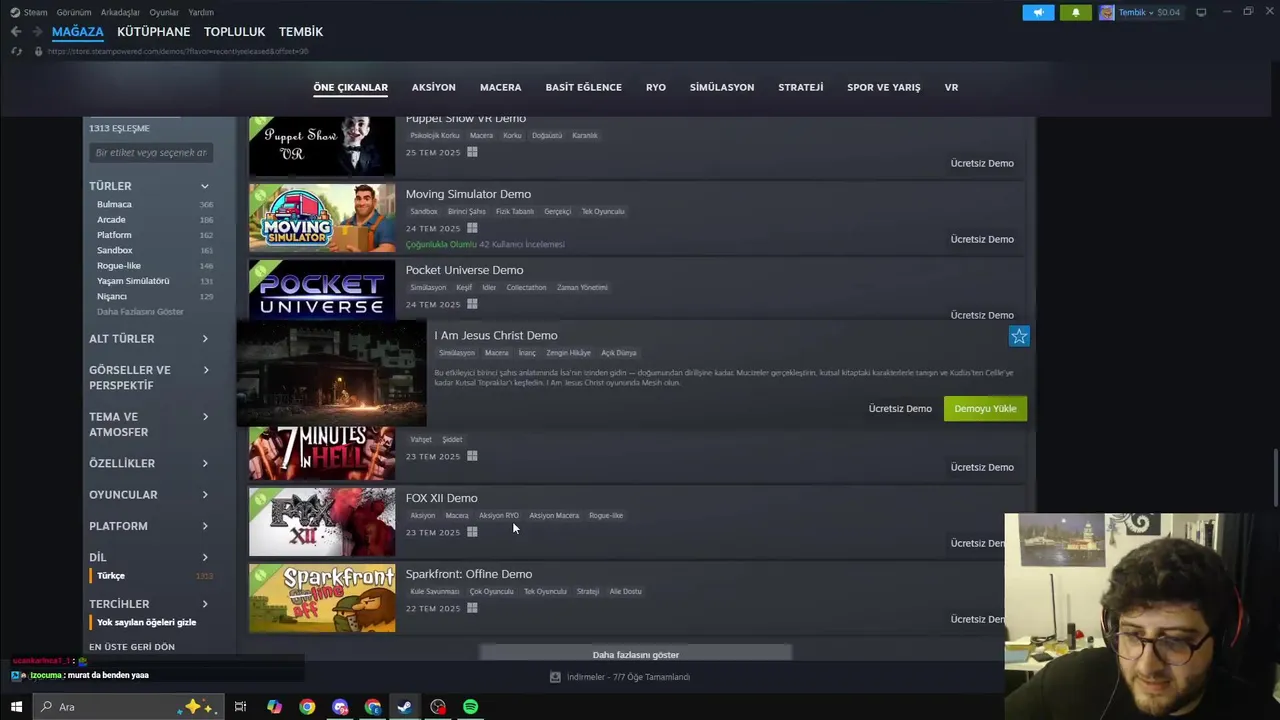Launch Copilot from the taskbar
This screenshot has height=720, width=1280.
(x=274, y=707)
